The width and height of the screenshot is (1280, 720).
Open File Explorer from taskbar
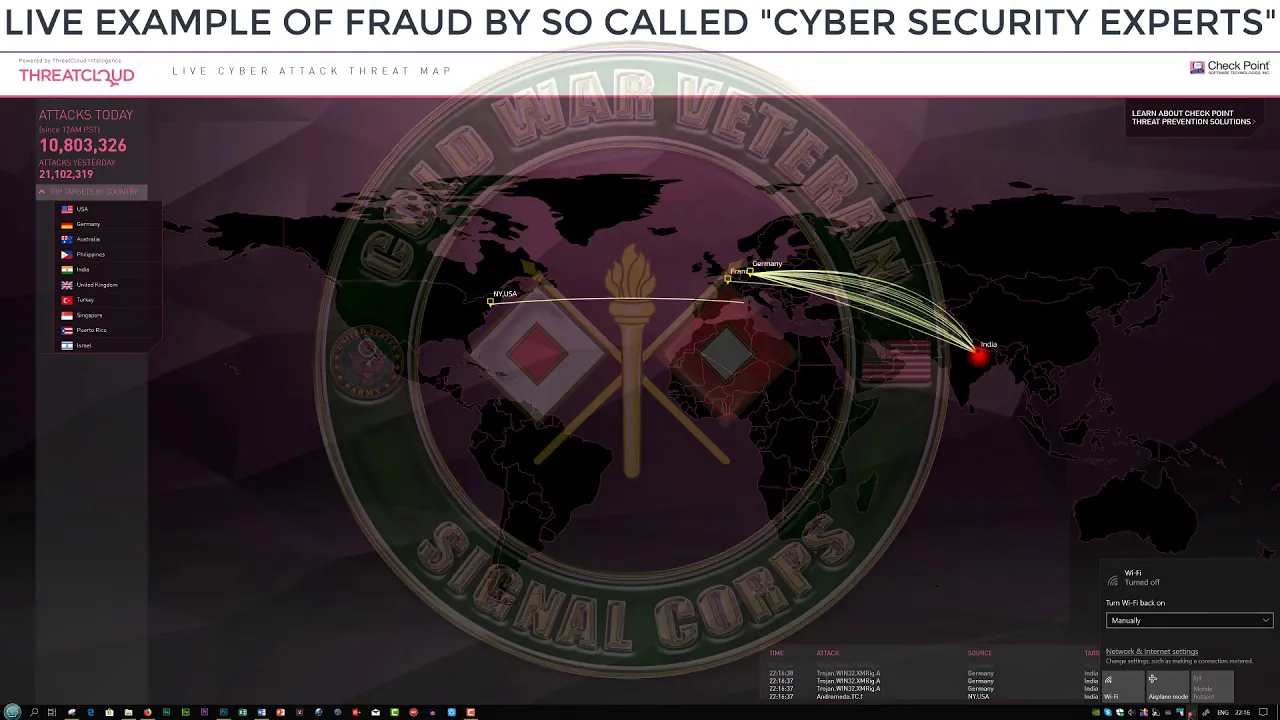pos(128,712)
